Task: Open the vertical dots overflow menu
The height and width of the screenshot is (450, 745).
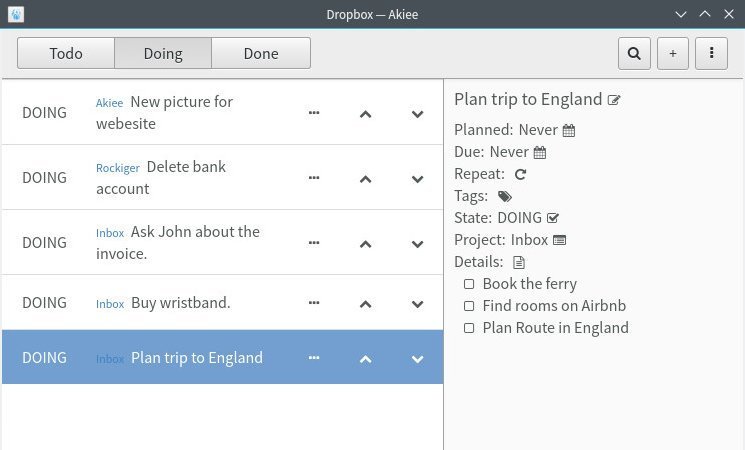Action: 711,53
